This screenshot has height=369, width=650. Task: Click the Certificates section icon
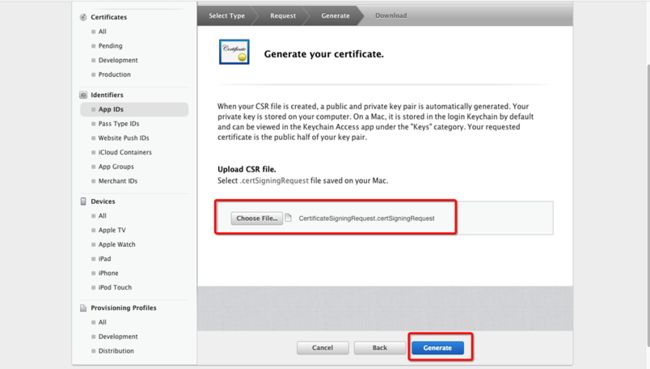pos(83,17)
